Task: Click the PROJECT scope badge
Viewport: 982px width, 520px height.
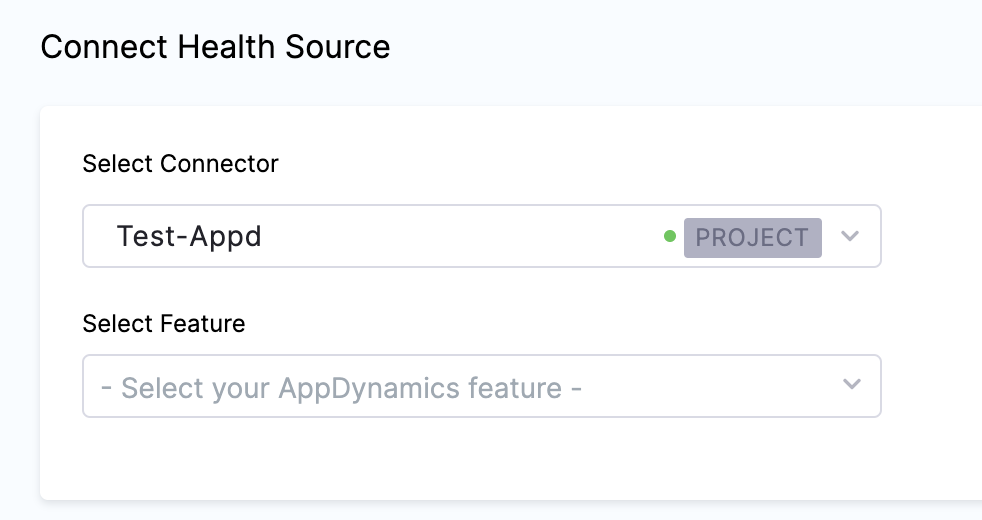Action: point(752,237)
